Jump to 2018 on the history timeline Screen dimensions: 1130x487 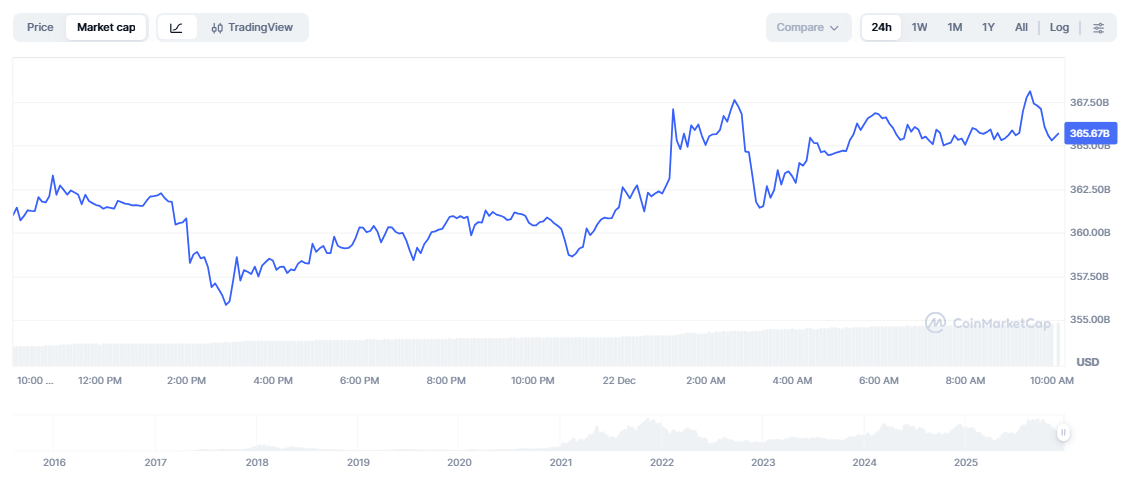[x=257, y=463]
